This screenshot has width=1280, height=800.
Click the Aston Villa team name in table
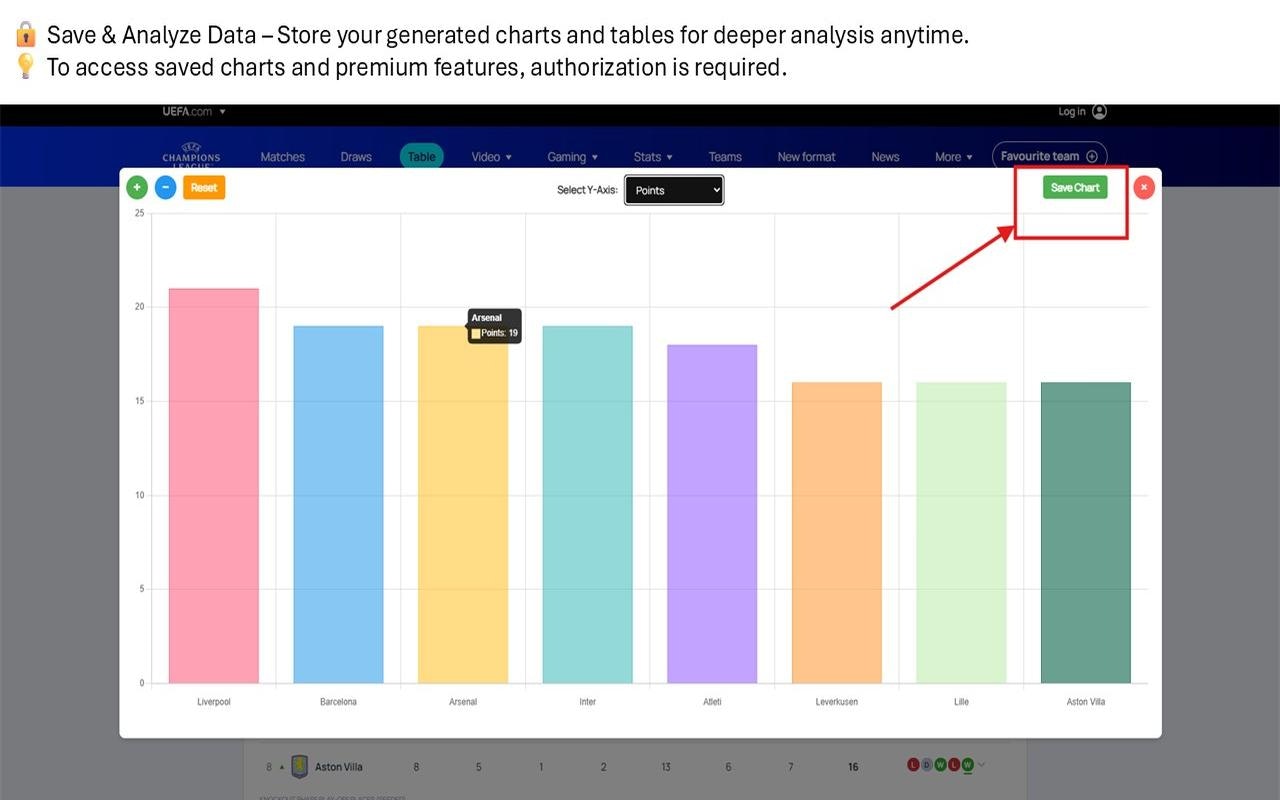coord(339,767)
